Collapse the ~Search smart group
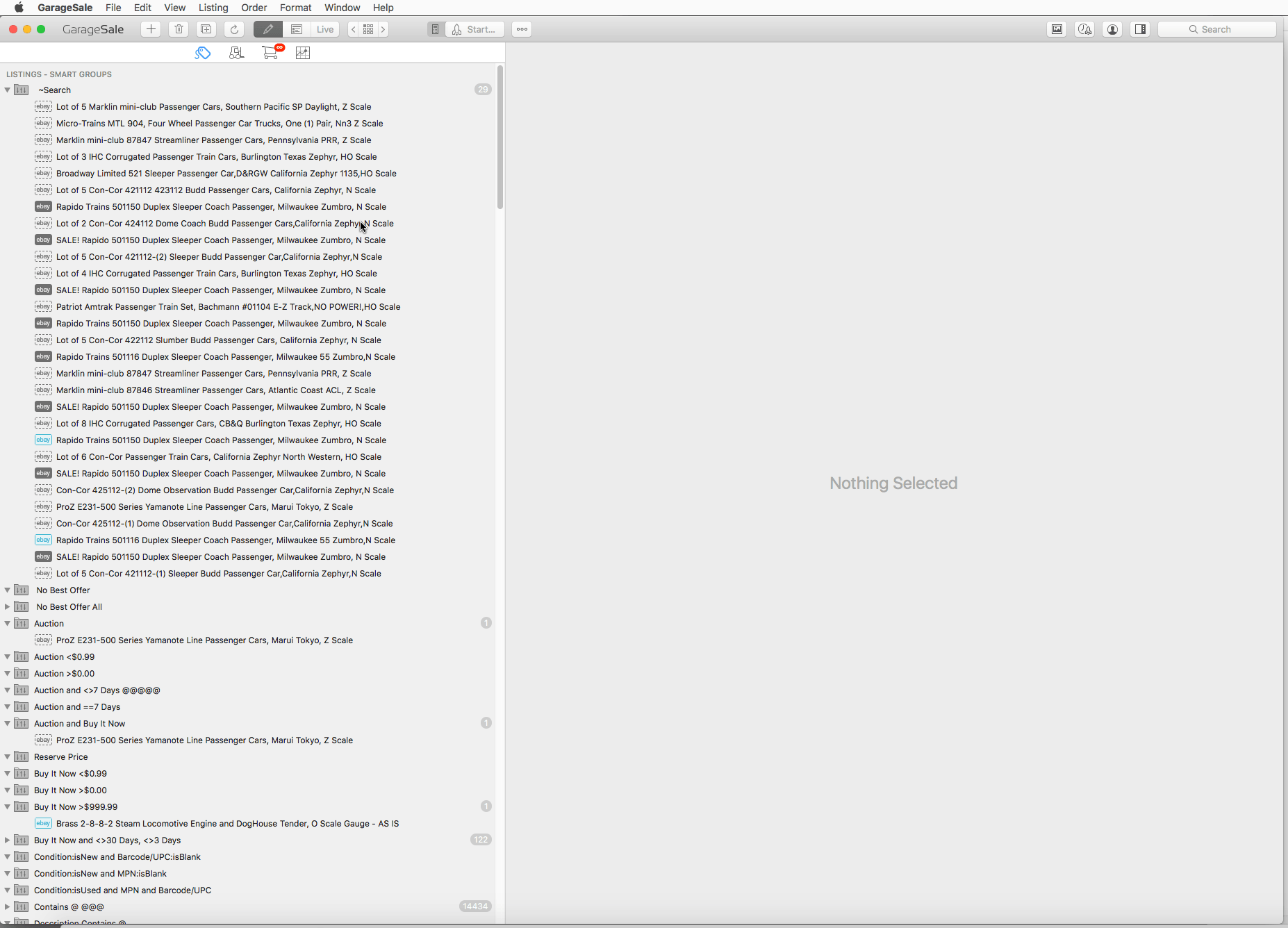The image size is (1288, 928). point(8,90)
